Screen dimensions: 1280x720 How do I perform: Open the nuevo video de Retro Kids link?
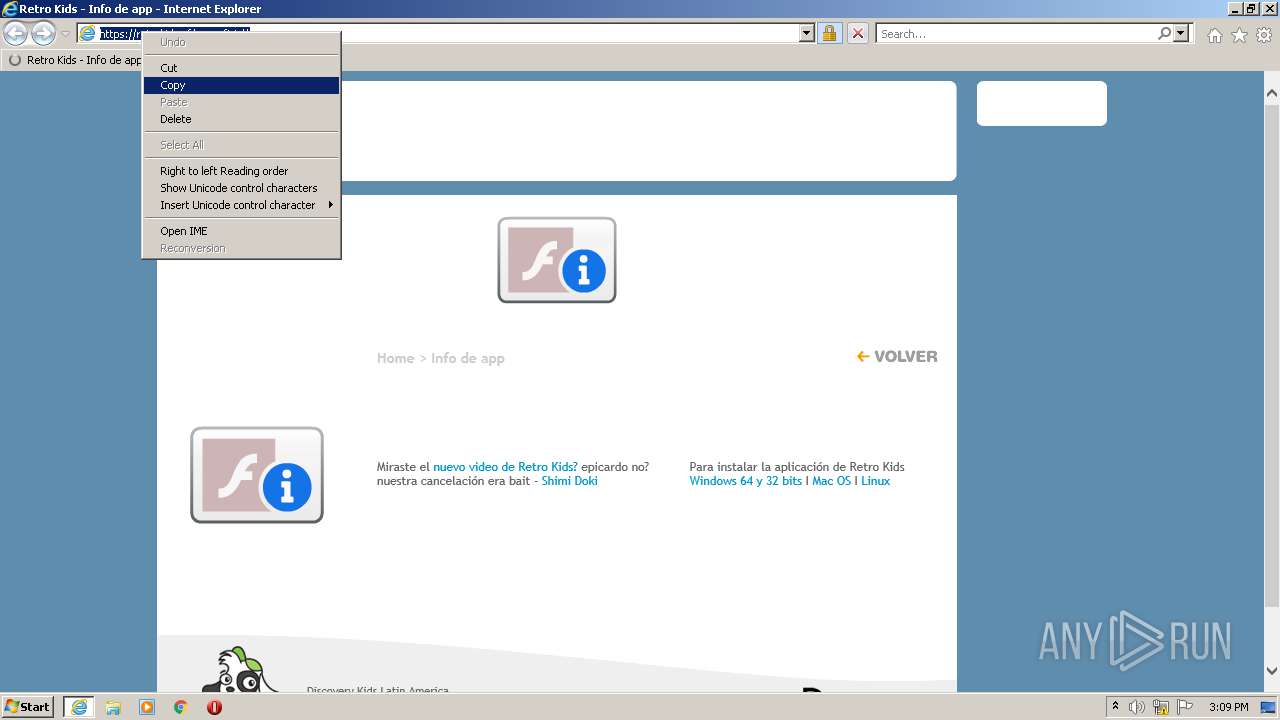(x=505, y=467)
